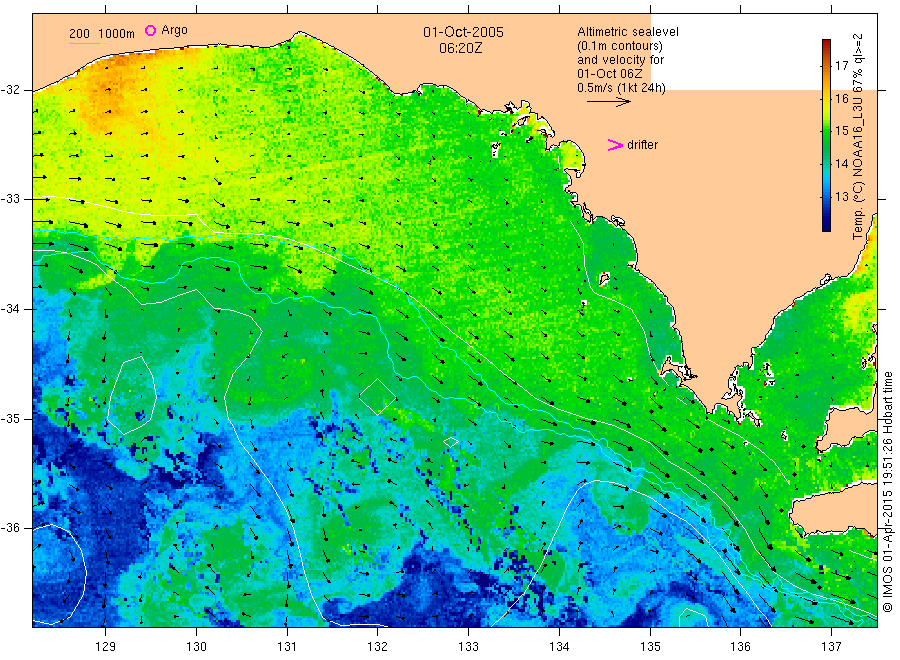Click the longitude label 130
The height and width of the screenshot is (660, 900).
[x=196, y=647]
